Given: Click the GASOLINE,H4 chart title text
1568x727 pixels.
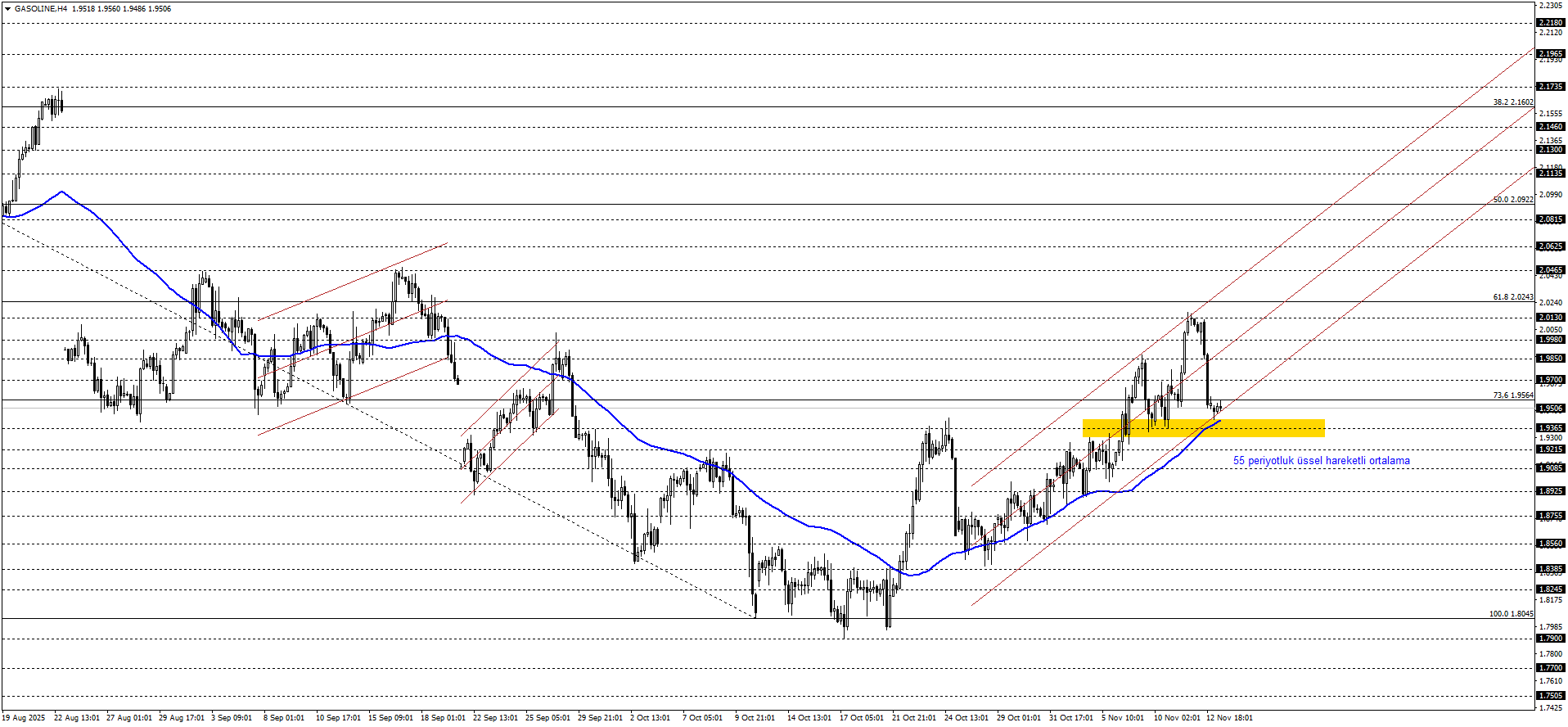Looking at the screenshot, I should pos(41,8).
